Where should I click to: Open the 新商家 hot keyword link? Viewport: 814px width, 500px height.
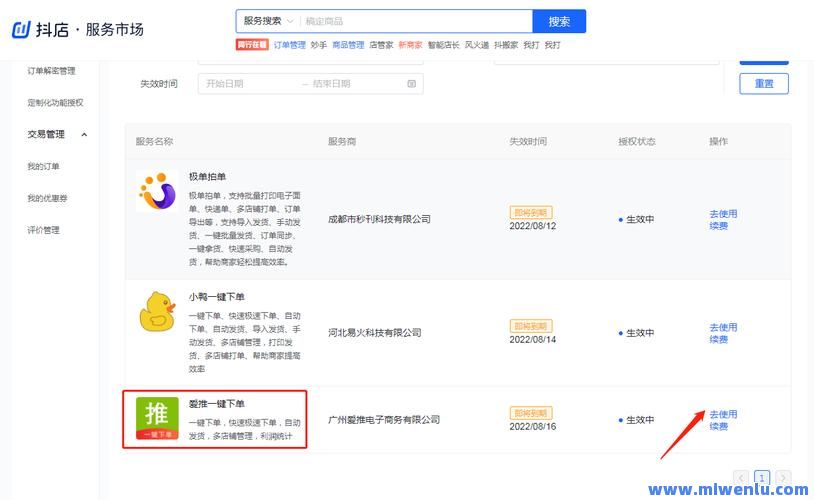(410, 45)
